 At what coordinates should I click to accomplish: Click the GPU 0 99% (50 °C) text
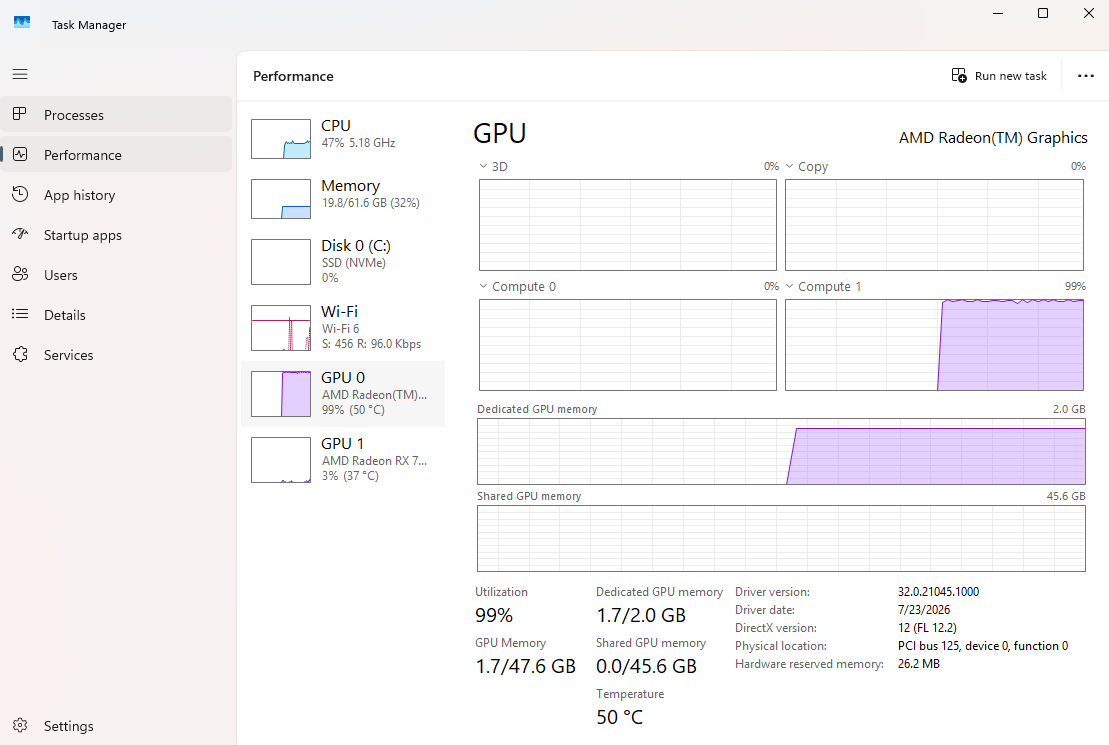pos(353,410)
